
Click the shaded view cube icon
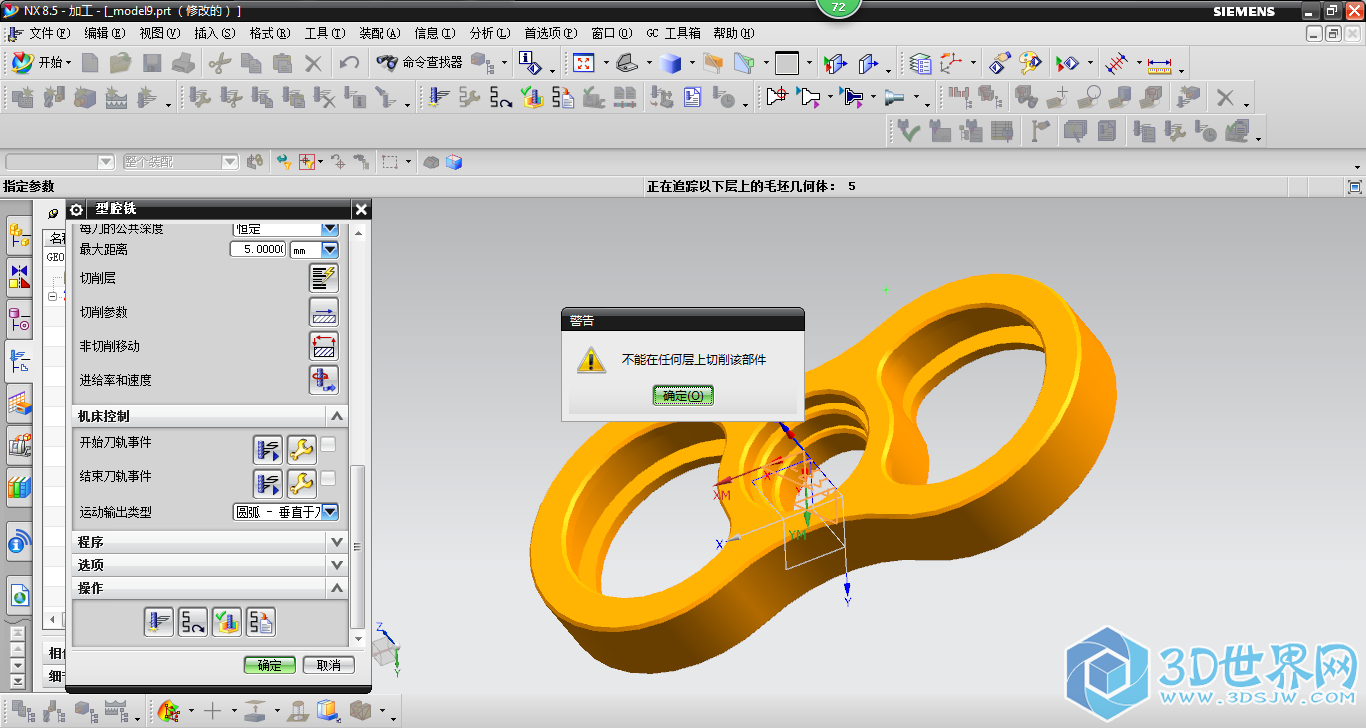(670, 63)
